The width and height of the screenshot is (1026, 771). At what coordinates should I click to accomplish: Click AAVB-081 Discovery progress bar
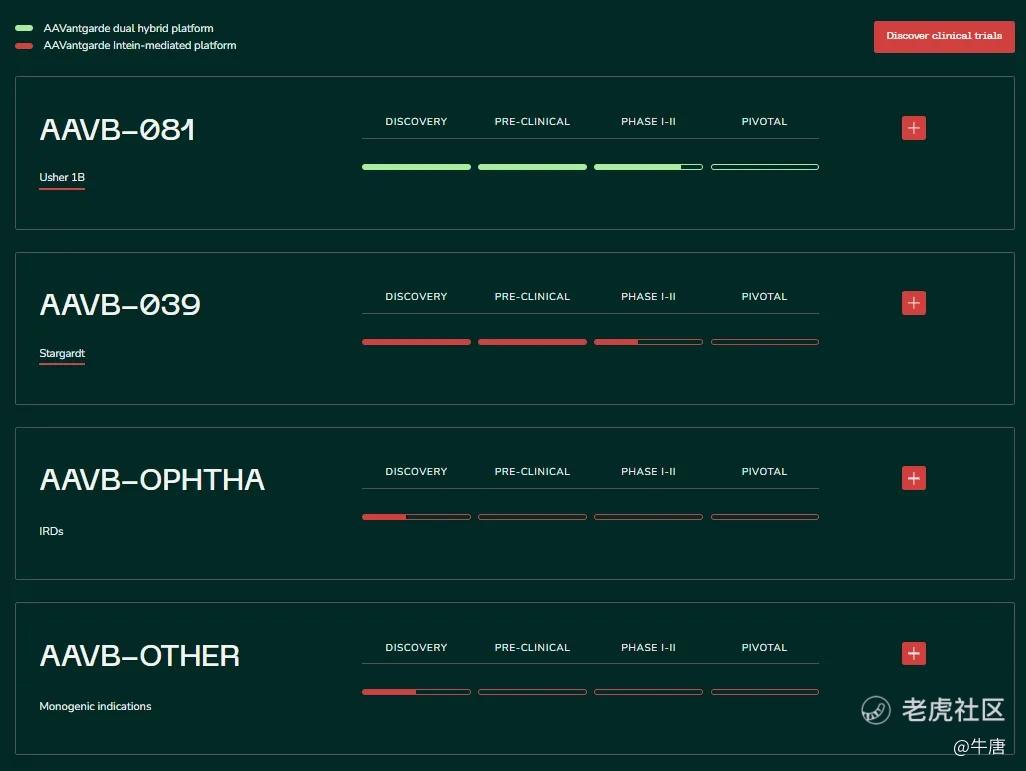click(x=416, y=167)
